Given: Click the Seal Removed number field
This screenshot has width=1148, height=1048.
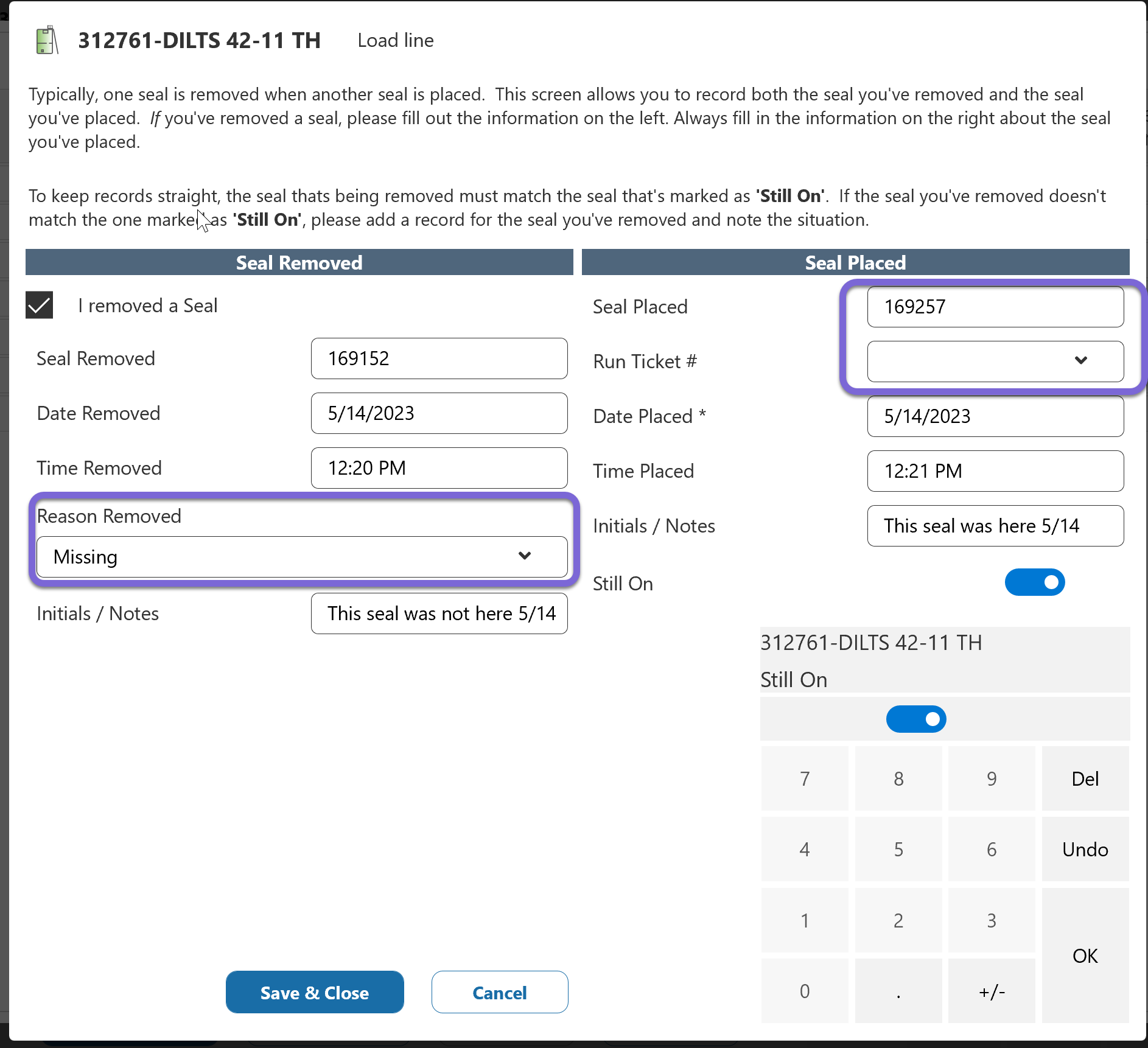Looking at the screenshot, I should [439, 358].
